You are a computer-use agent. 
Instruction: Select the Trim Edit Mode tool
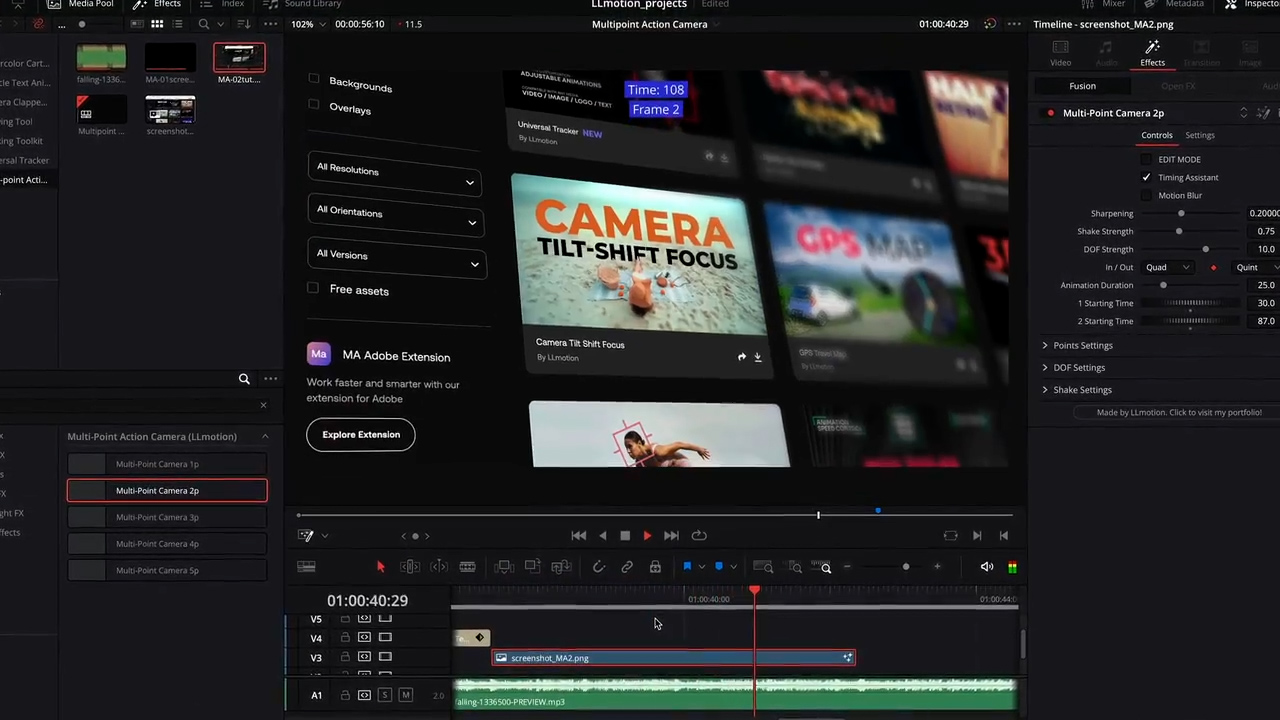coord(410,567)
